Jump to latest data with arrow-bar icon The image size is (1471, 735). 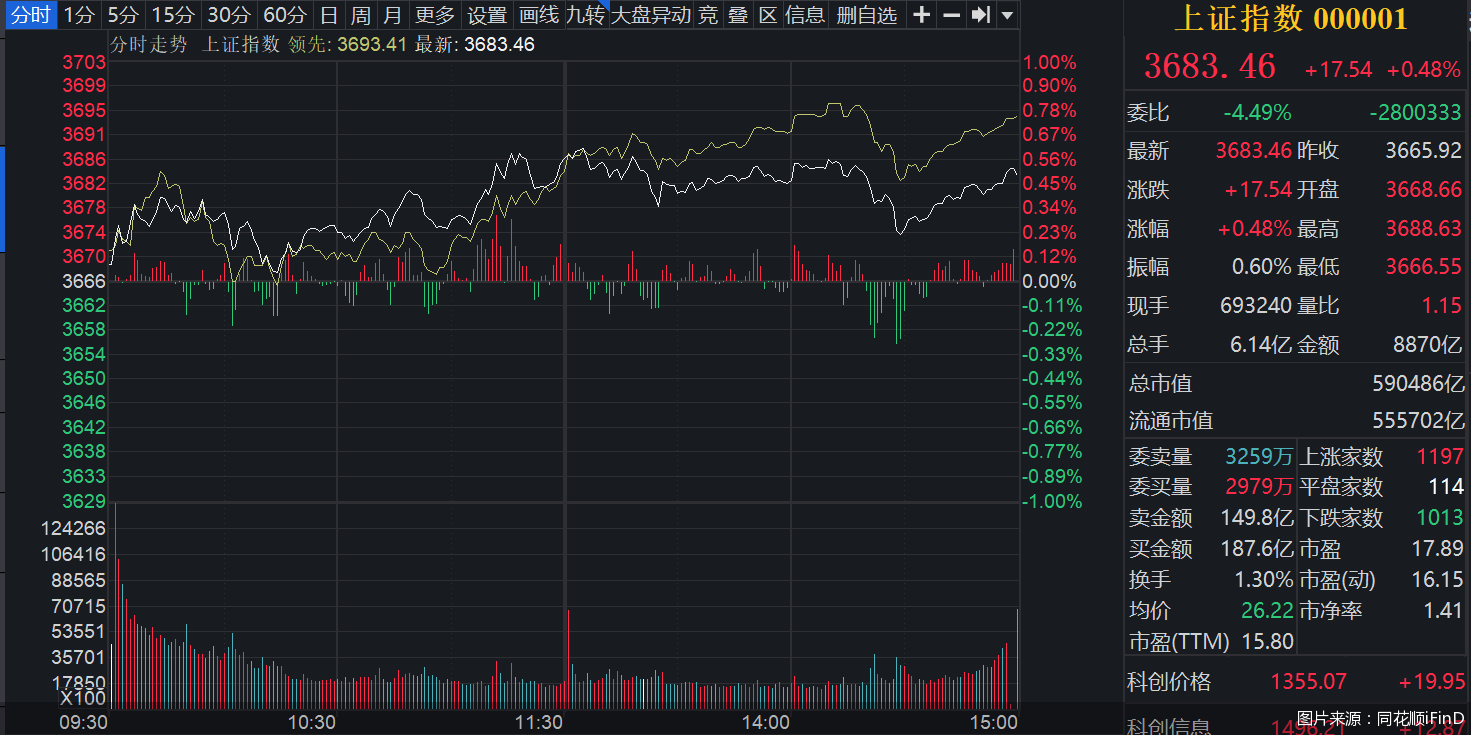980,15
